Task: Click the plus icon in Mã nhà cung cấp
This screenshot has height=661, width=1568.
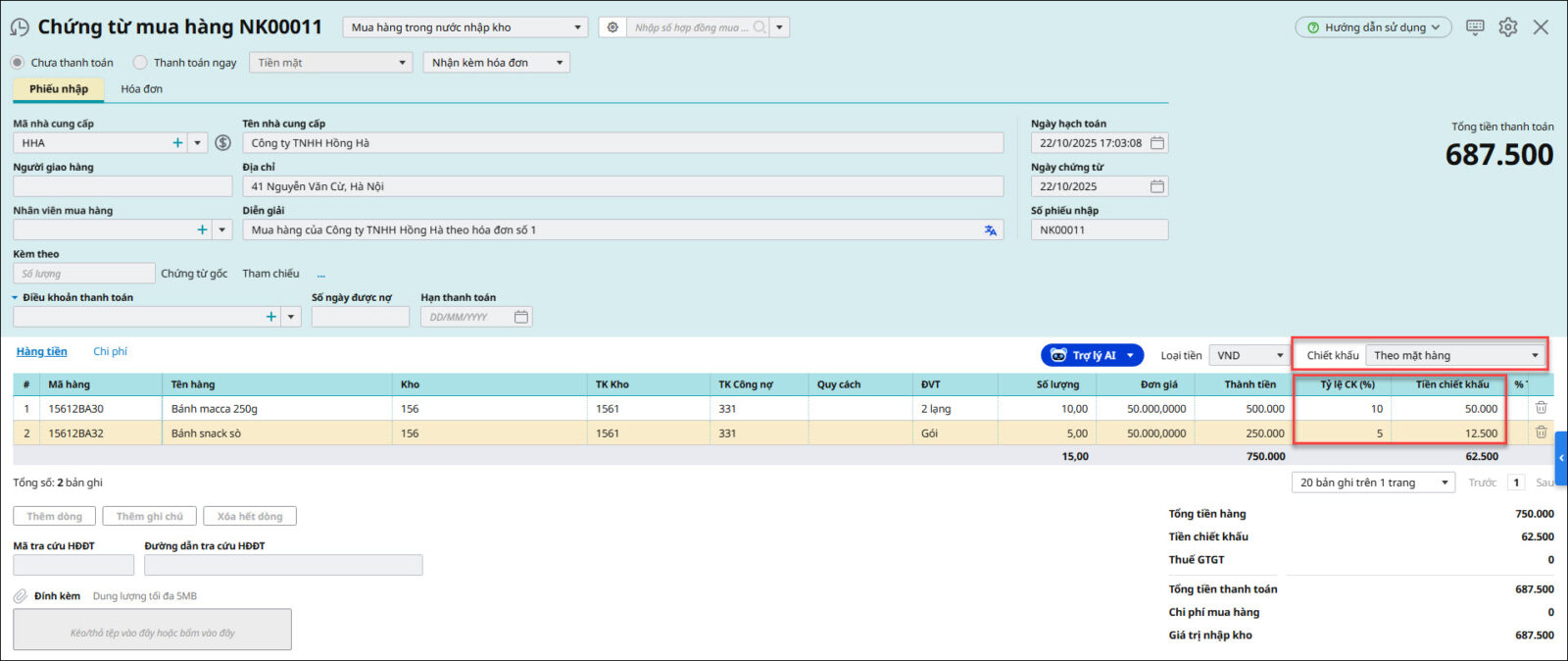Action: point(177,143)
